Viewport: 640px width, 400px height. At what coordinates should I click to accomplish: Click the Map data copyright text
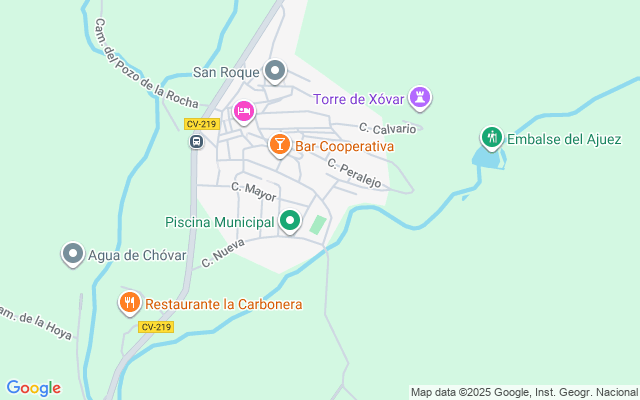tap(524, 393)
